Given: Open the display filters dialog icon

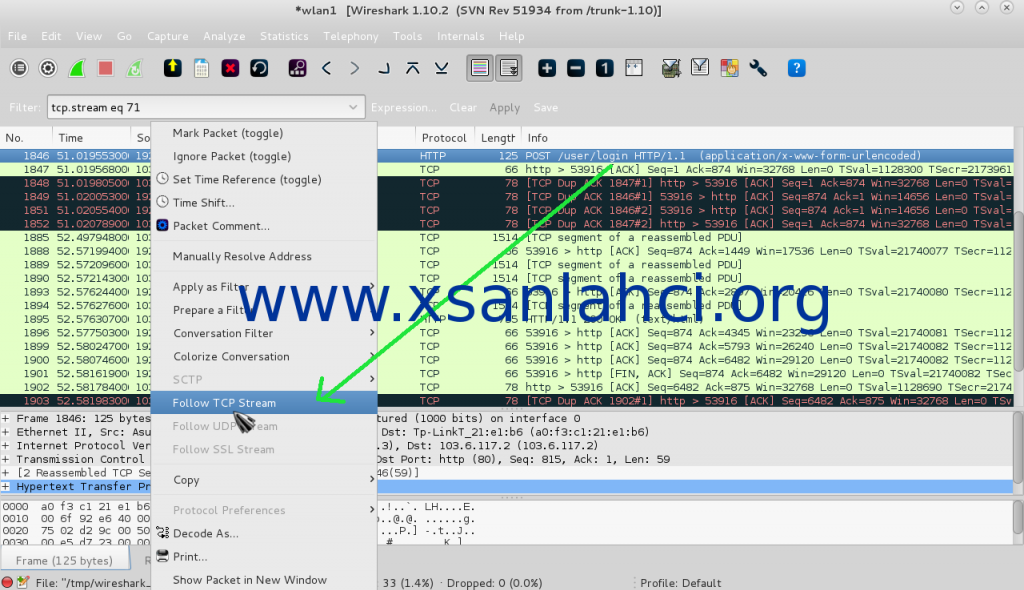Looking at the screenshot, I should click(x=699, y=68).
